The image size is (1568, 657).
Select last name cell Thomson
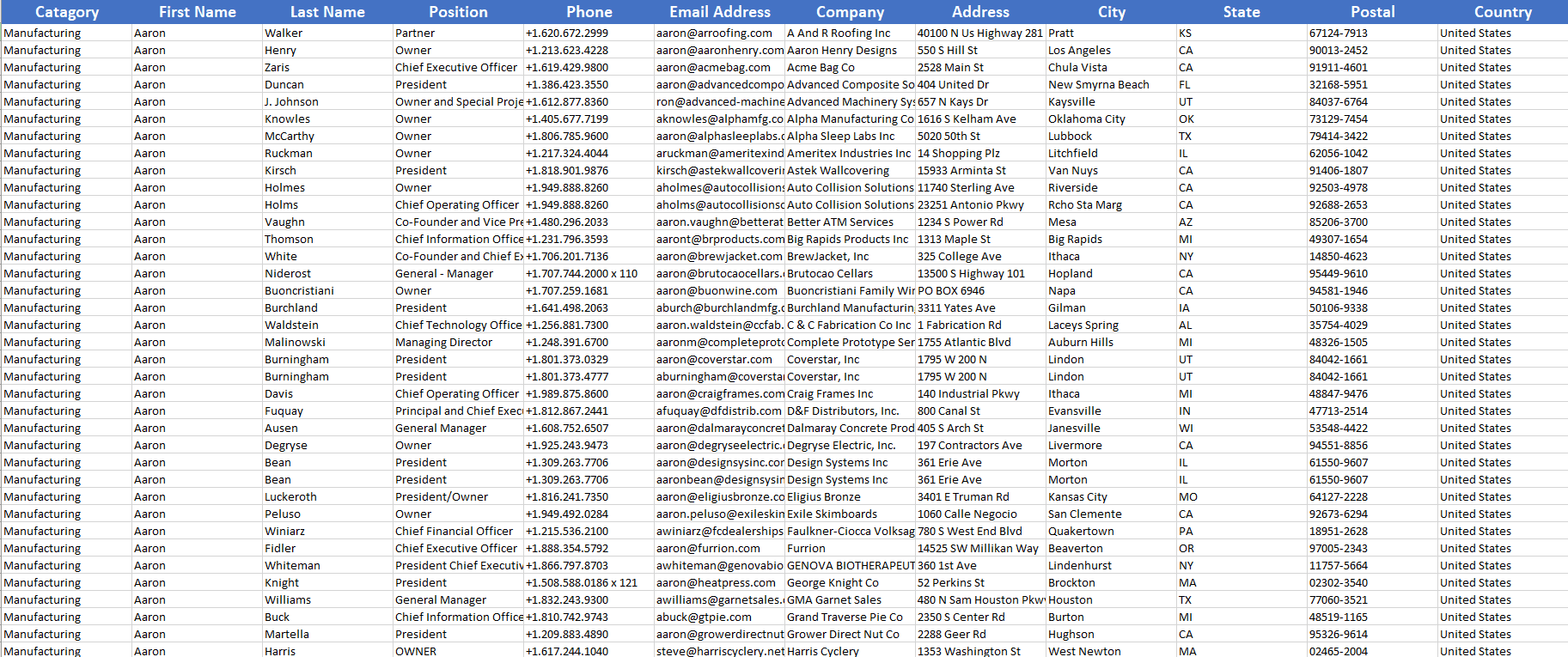click(x=327, y=239)
